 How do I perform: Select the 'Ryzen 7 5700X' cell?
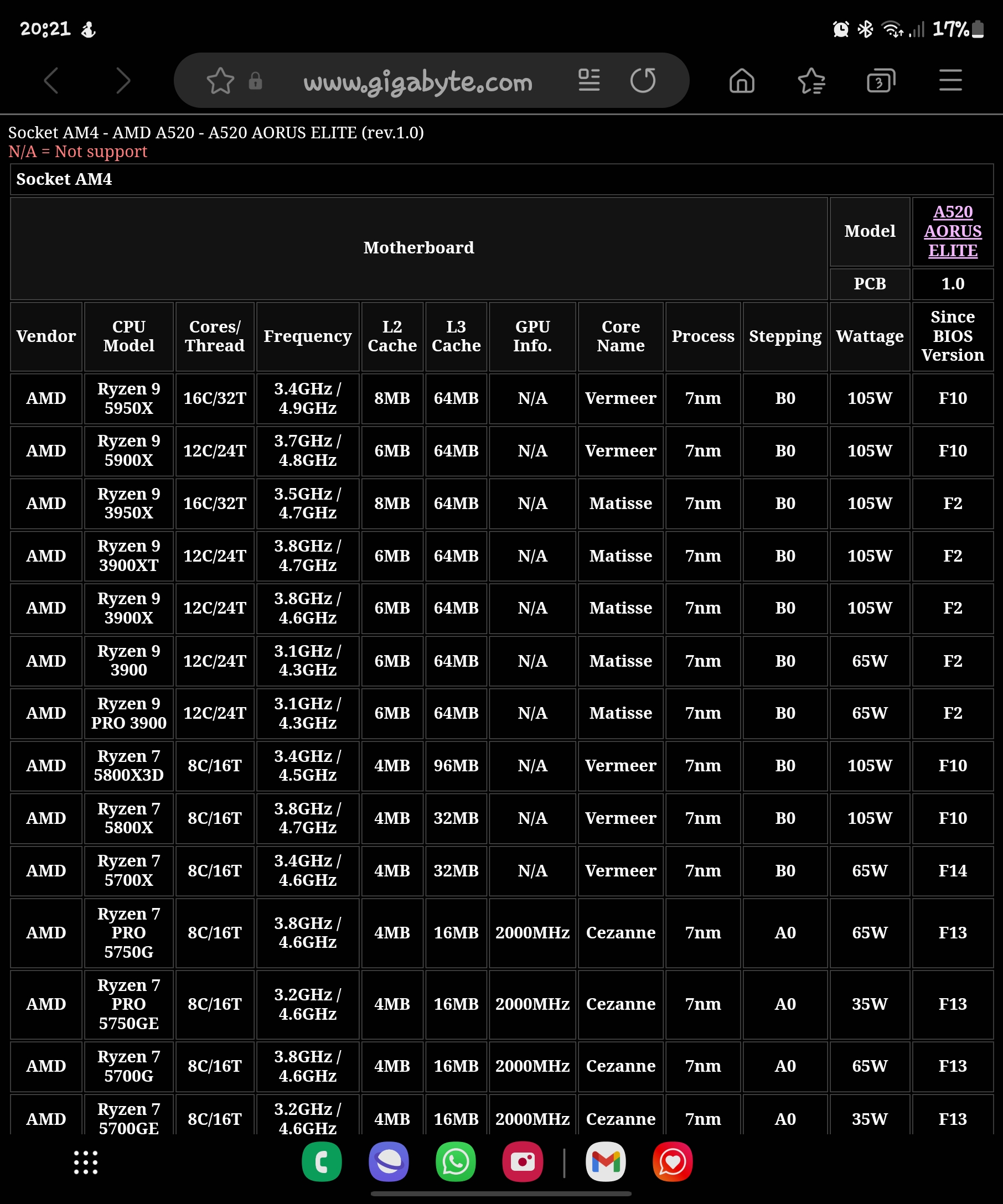click(x=129, y=871)
